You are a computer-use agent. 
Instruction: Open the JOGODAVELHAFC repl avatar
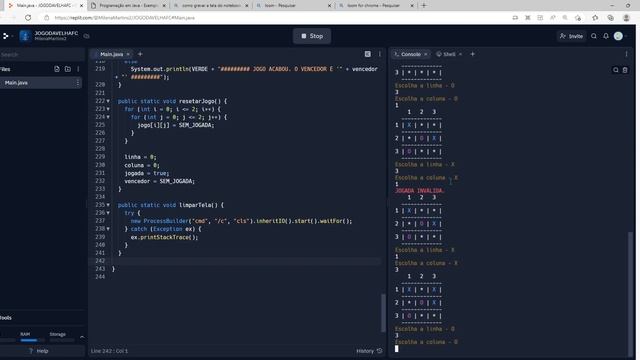pos(25,36)
